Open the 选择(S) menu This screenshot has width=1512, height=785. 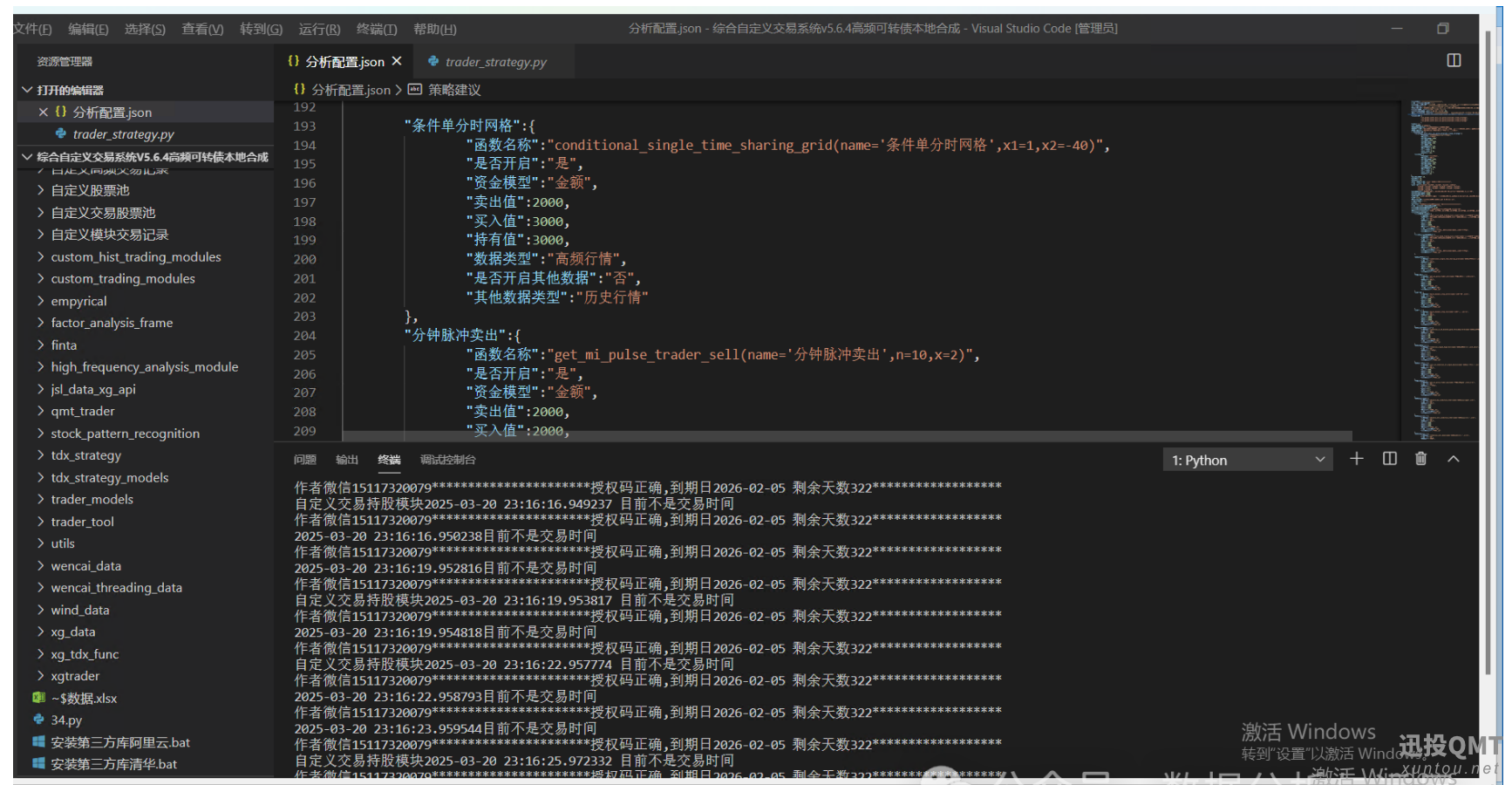click(145, 29)
